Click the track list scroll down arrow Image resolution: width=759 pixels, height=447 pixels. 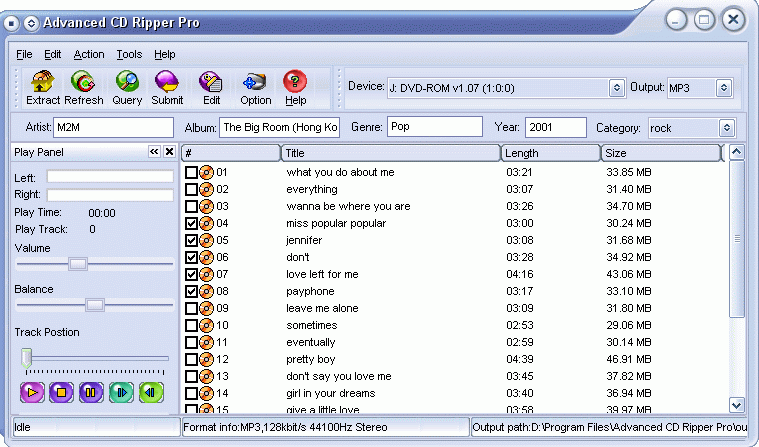pos(736,405)
